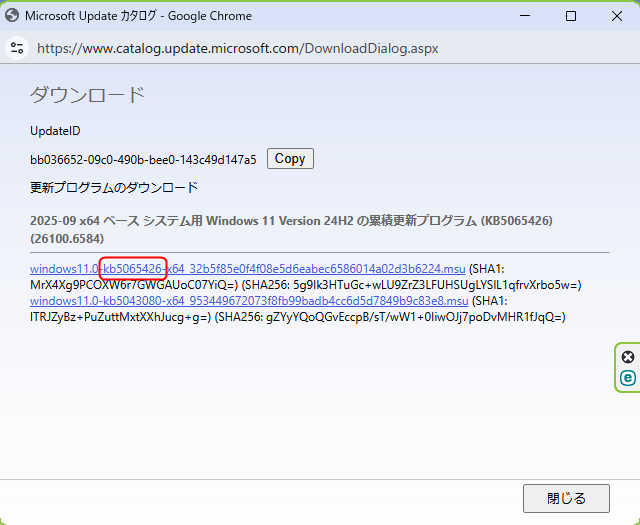This screenshot has width=640, height=525.
Task: Close the Chrome window via title bar X
Action: (x=616, y=16)
